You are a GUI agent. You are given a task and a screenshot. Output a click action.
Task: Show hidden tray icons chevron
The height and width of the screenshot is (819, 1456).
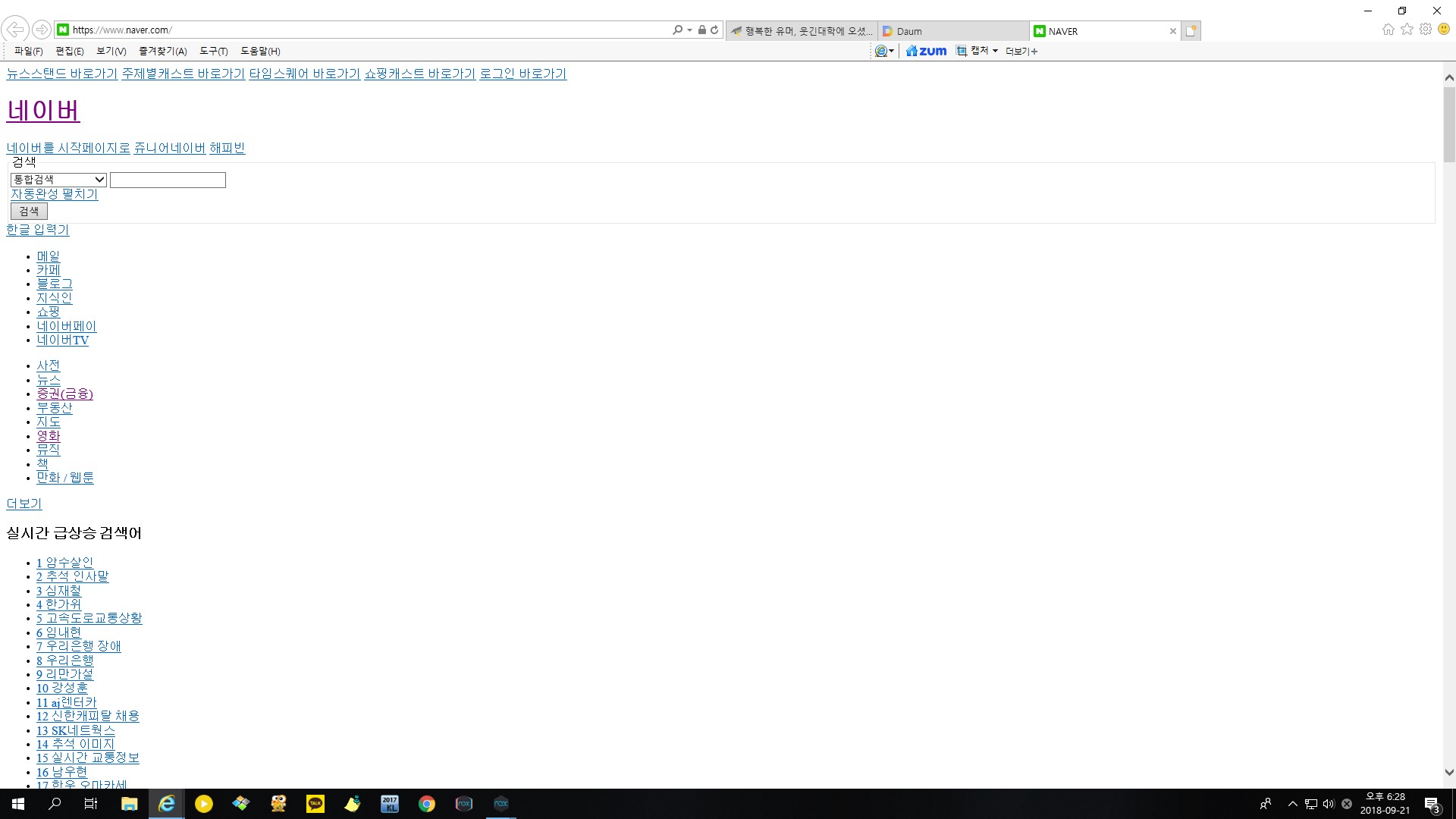(x=1293, y=804)
